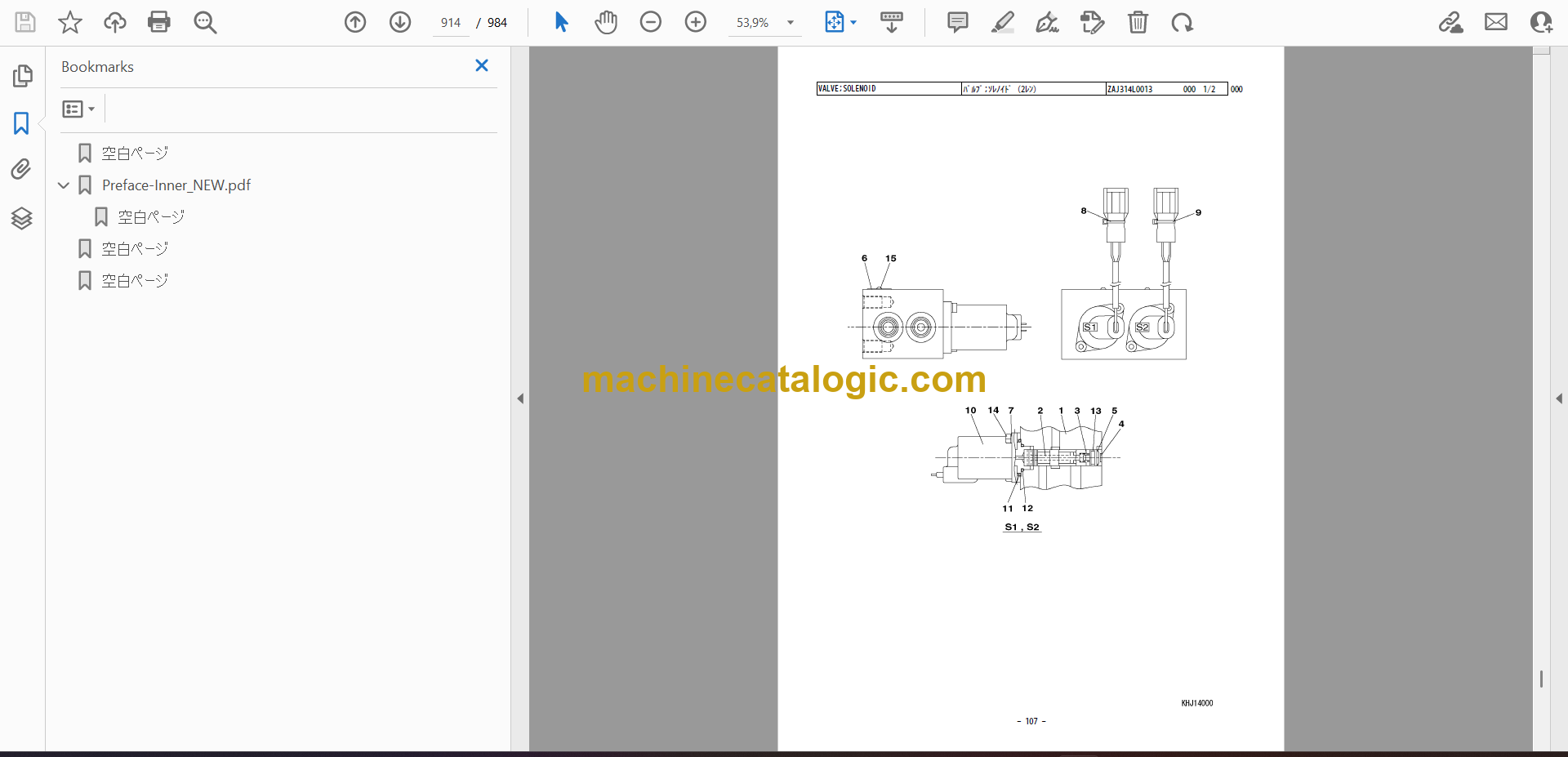
Task: Open the Sign document tool
Action: pyautogui.click(x=1048, y=22)
